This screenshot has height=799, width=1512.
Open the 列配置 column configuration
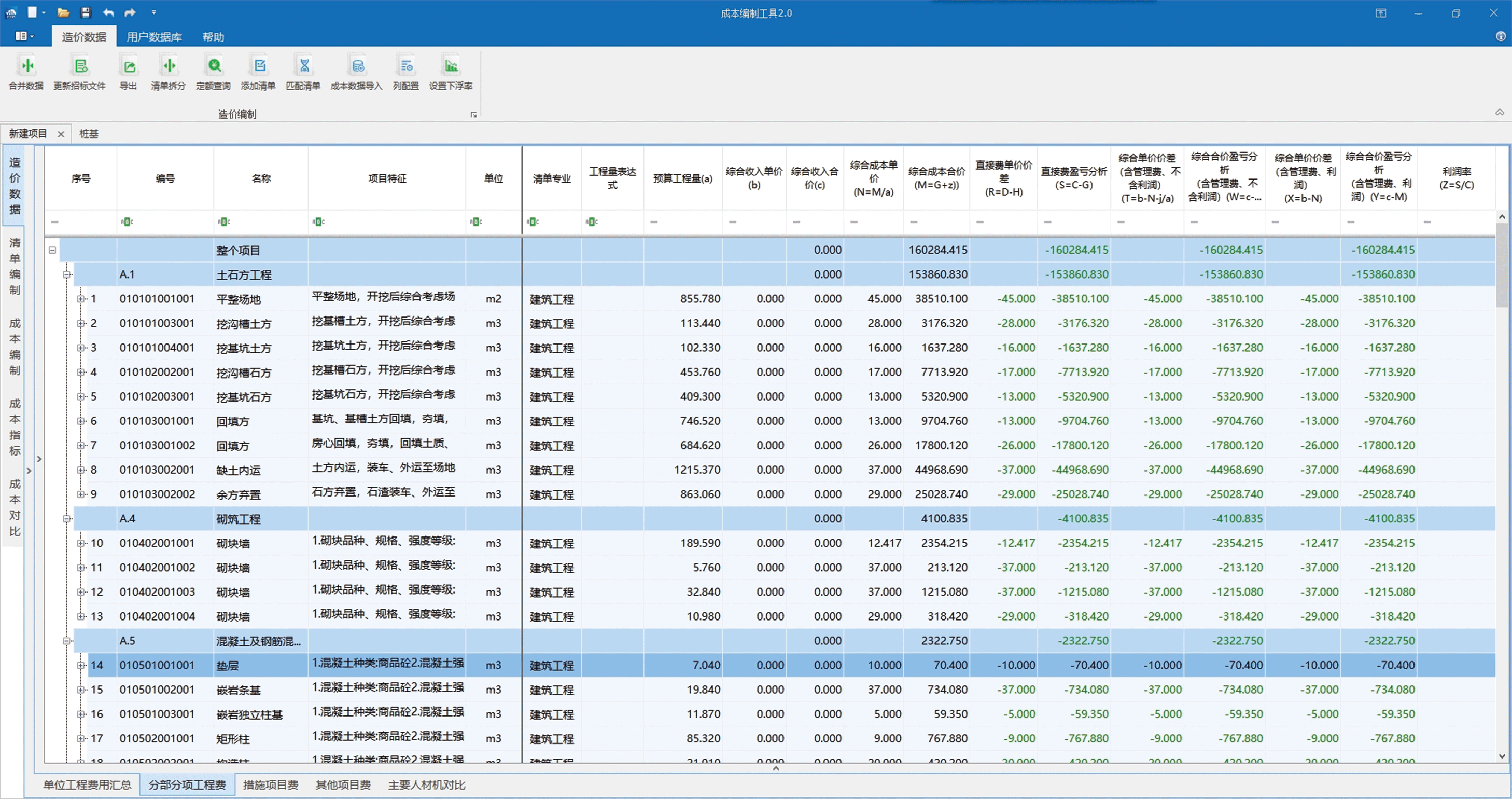tap(406, 72)
